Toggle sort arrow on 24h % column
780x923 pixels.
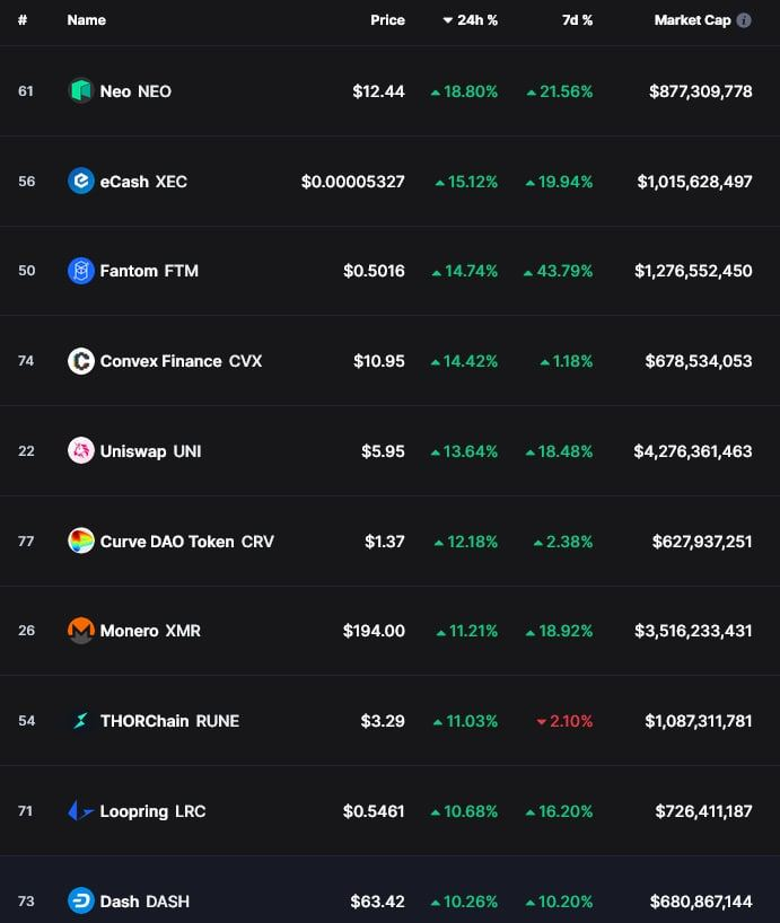(x=447, y=20)
